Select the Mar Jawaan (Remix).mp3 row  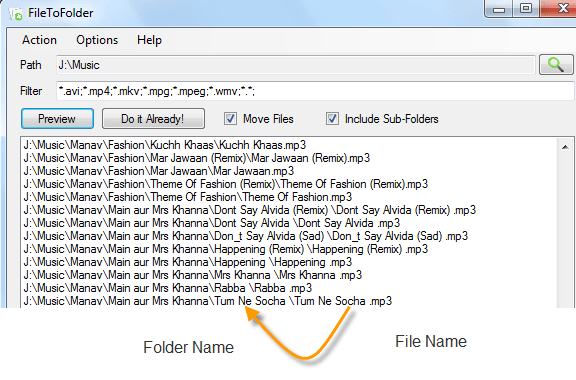pos(197,158)
